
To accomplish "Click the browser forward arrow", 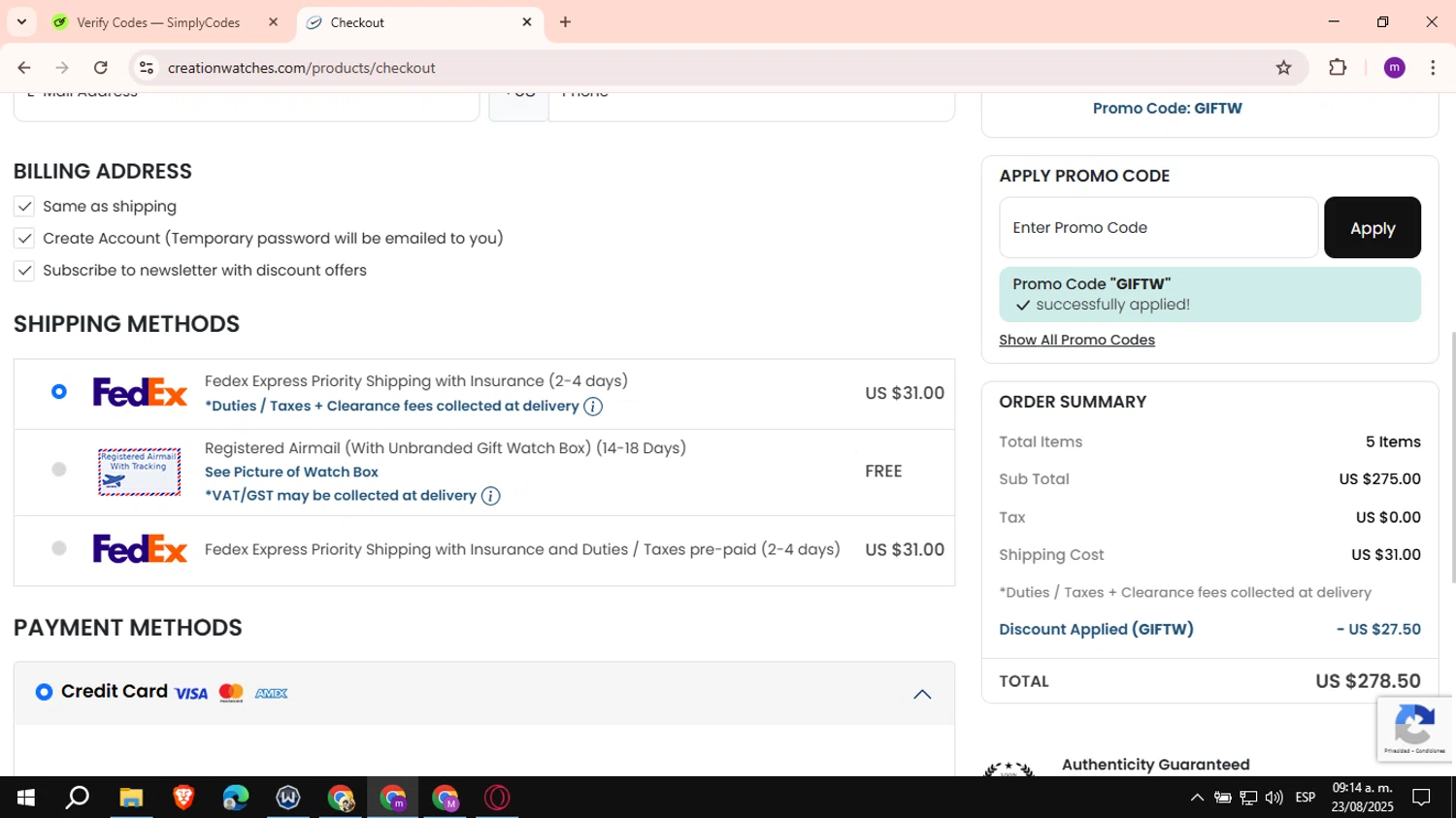I will [62, 68].
